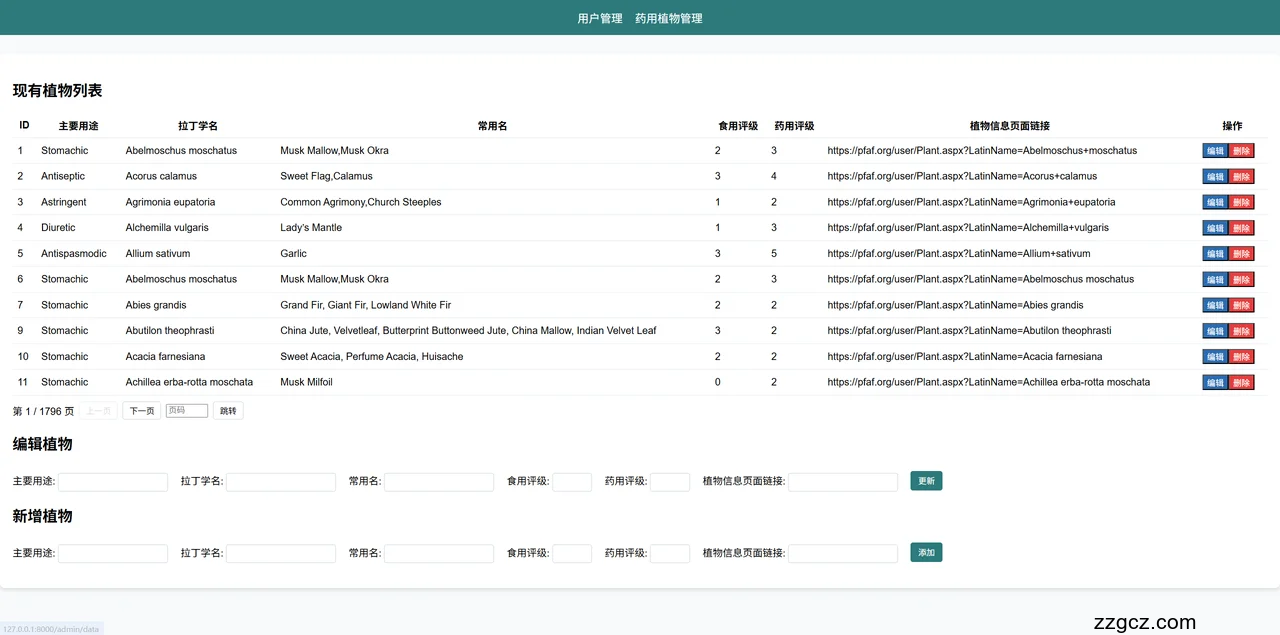Edit the Abutilon theophrasti row
Image resolution: width=1280 pixels, height=635 pixels.
(x=1214, y=331)
